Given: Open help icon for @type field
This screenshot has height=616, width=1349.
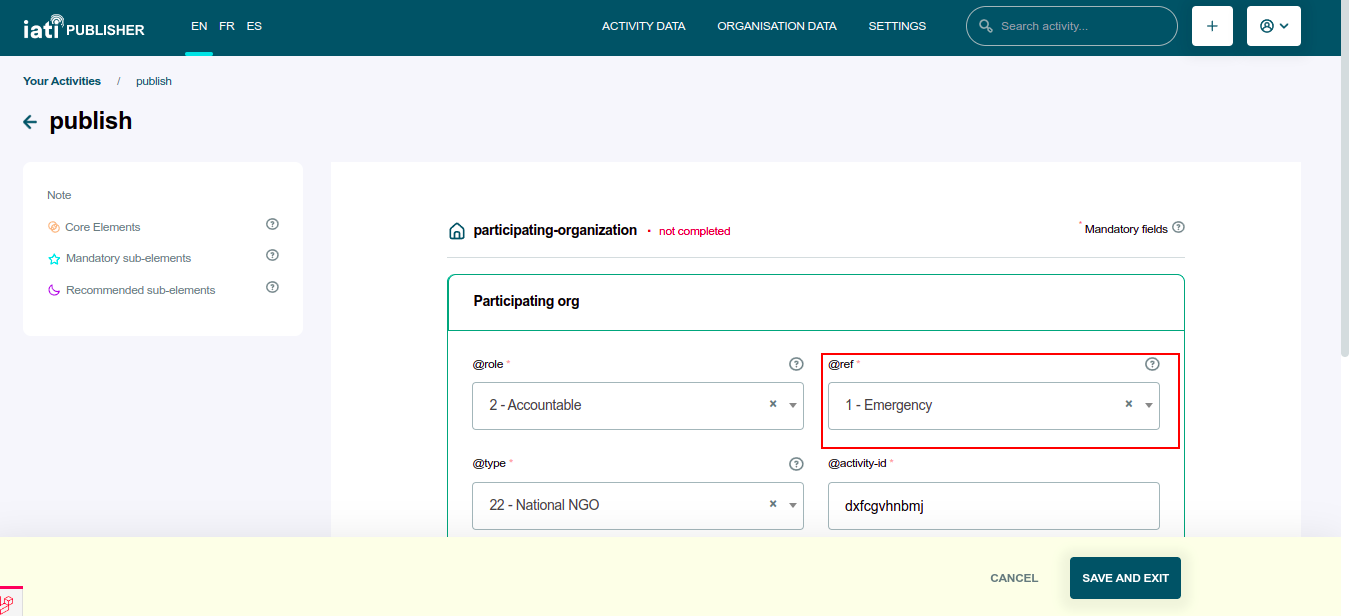Looking at the screenshot, I should coord(796,464).
